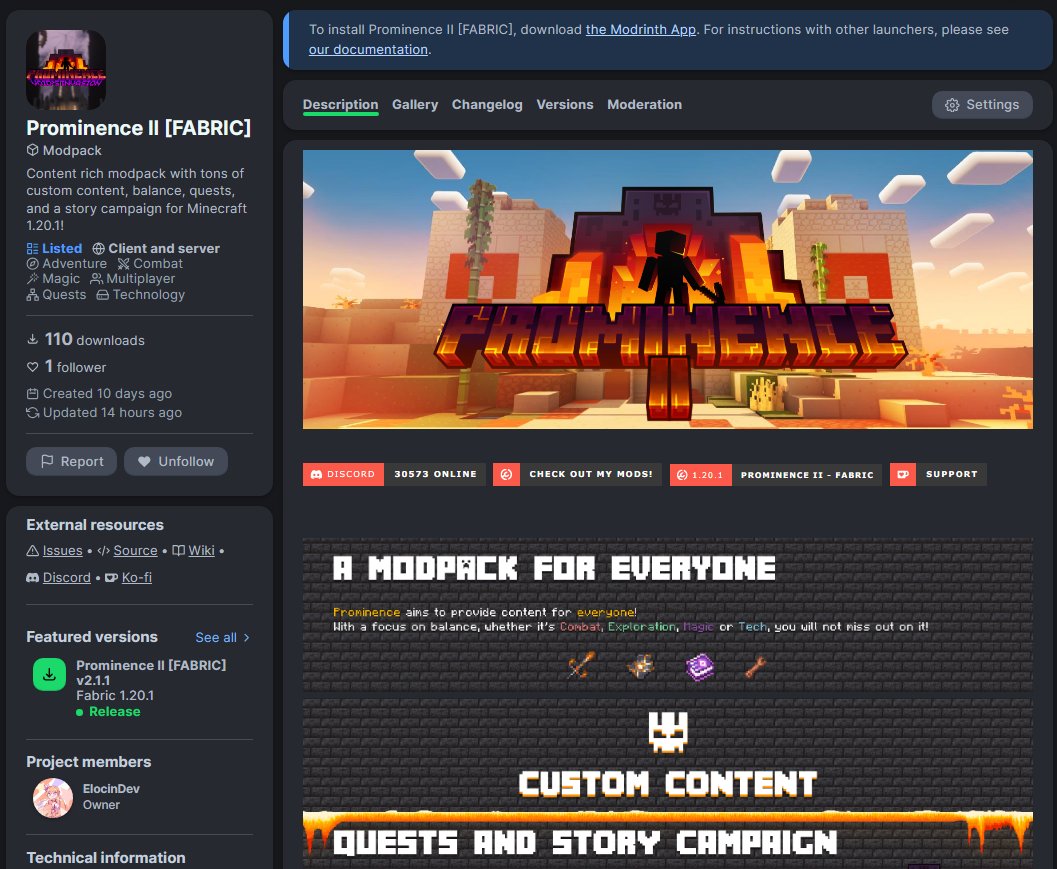1057x869 pixels.
Task: Click the globe icon for Client and server
Action: tap(98, 248)
